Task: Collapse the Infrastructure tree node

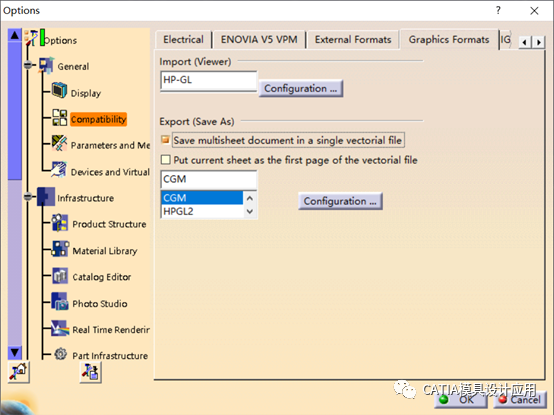Action: click(28, 197)
